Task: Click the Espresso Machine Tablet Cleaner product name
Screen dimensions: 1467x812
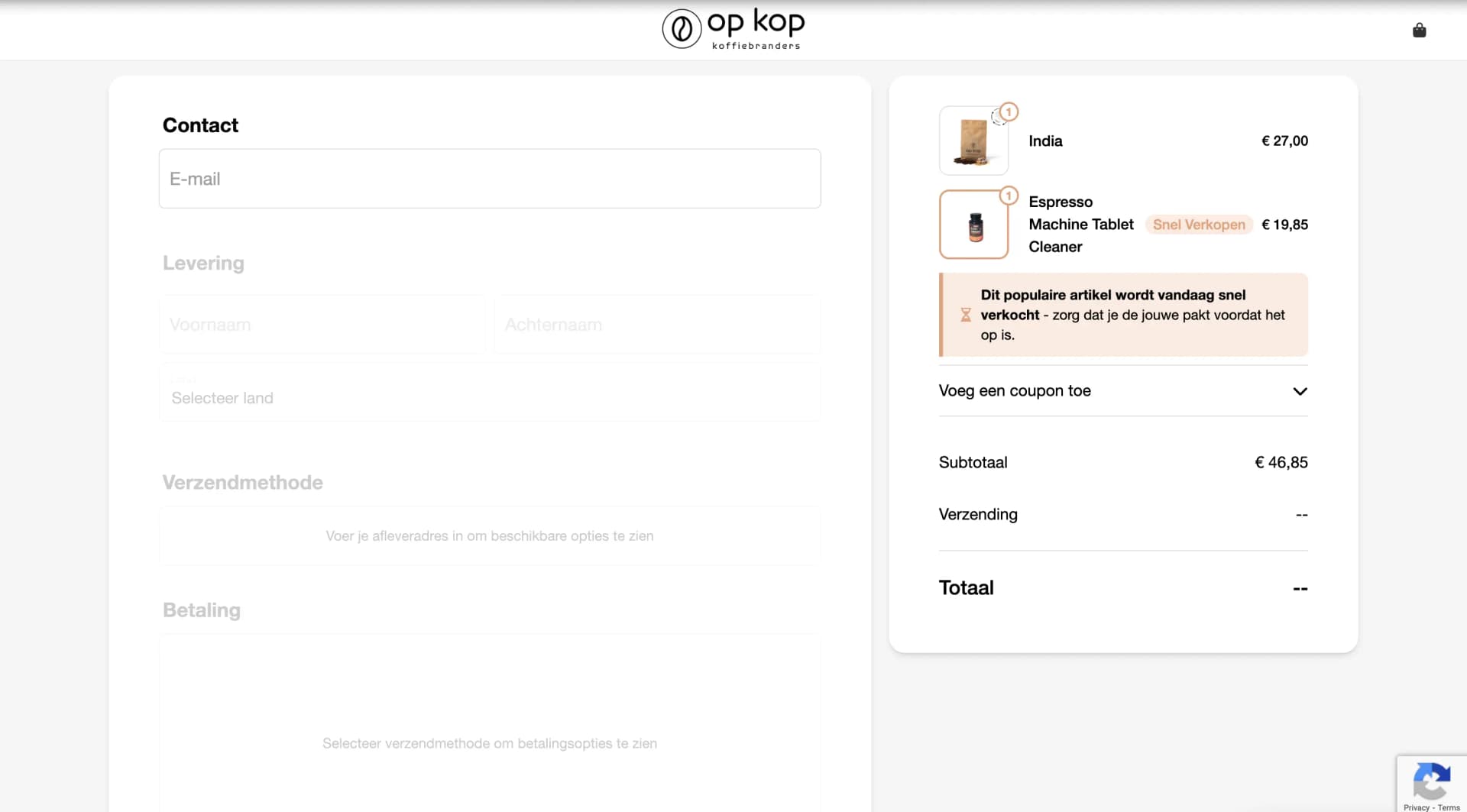Action: [1080, 225]
